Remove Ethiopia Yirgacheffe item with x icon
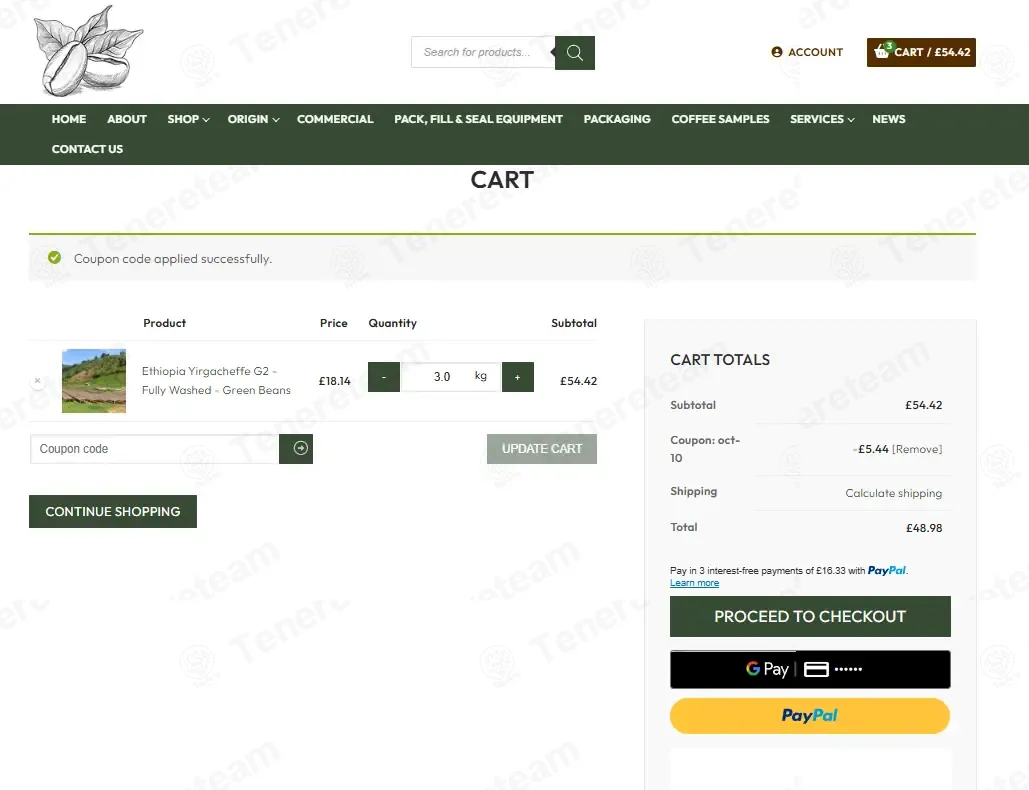 38,381
